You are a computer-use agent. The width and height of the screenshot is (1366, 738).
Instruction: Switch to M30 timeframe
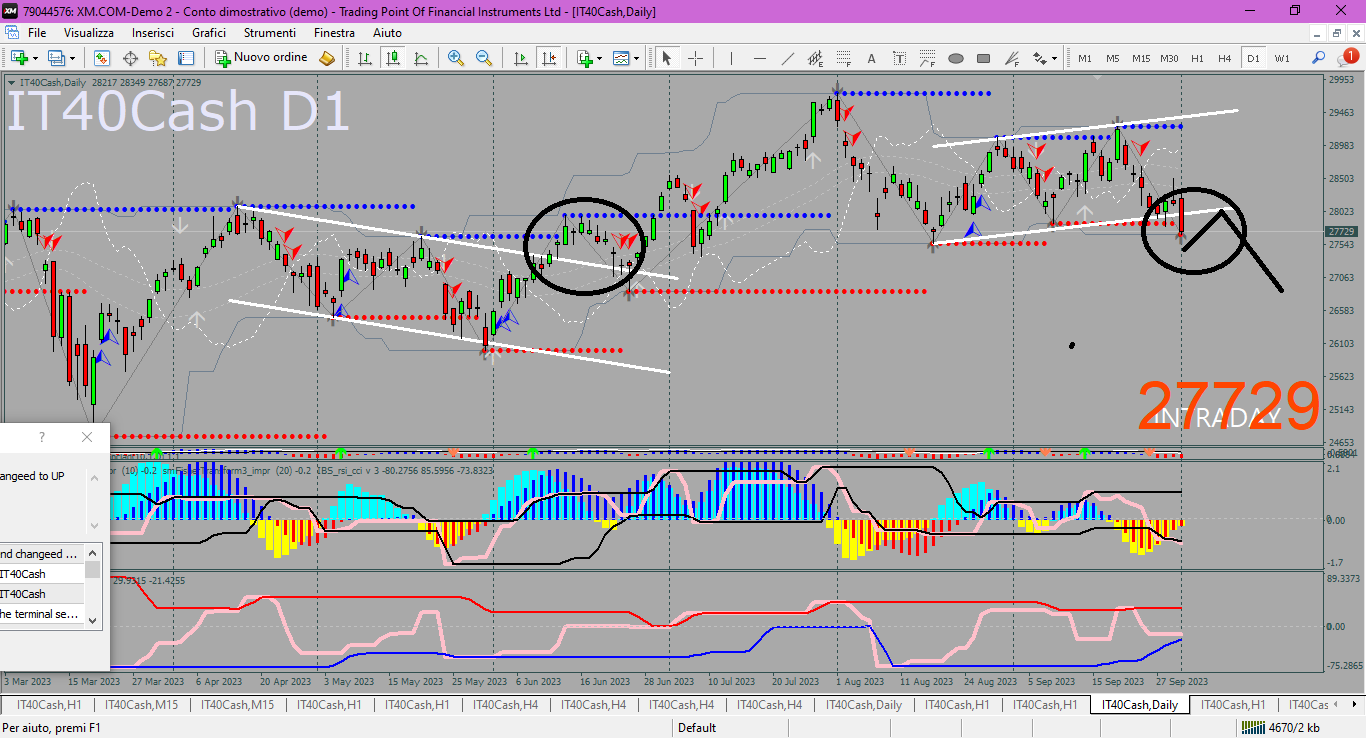point(1169,58)
